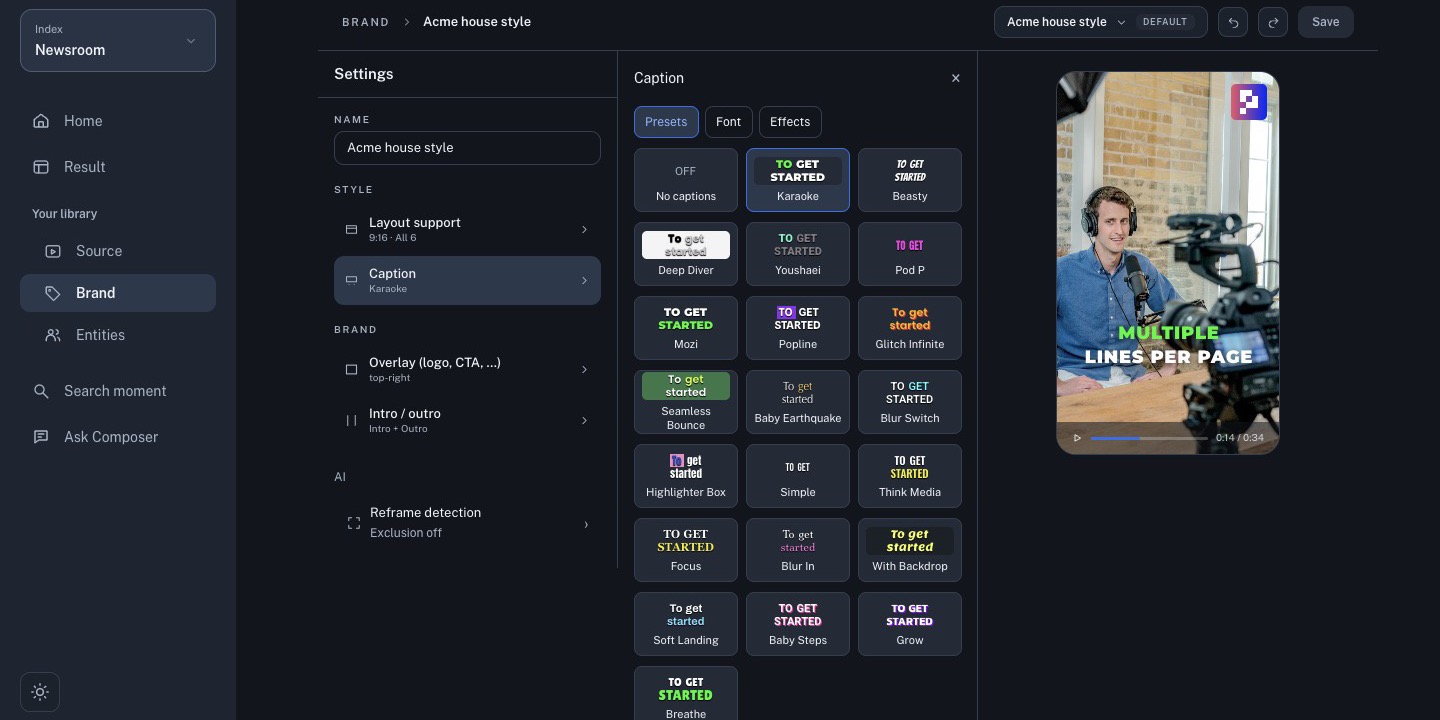Open the Newsroom index dropdown

[118, 41]
